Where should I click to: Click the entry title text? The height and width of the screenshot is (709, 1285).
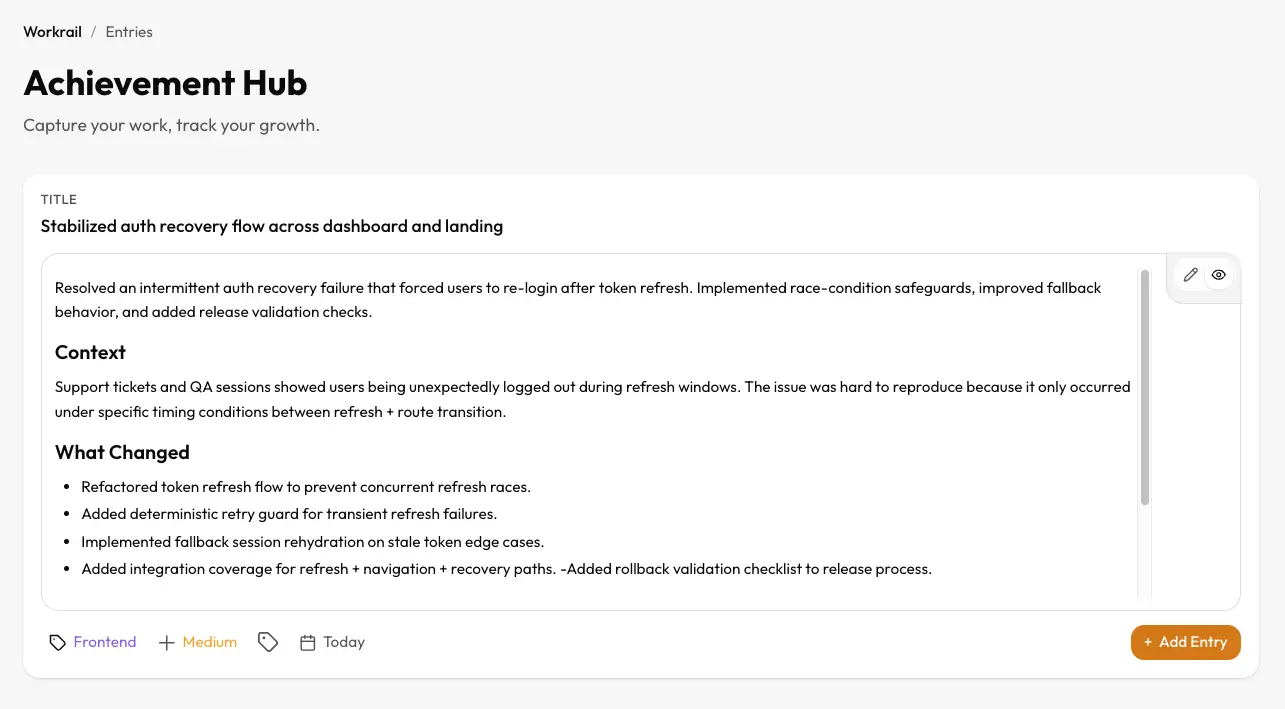click(x=271, y=226)
